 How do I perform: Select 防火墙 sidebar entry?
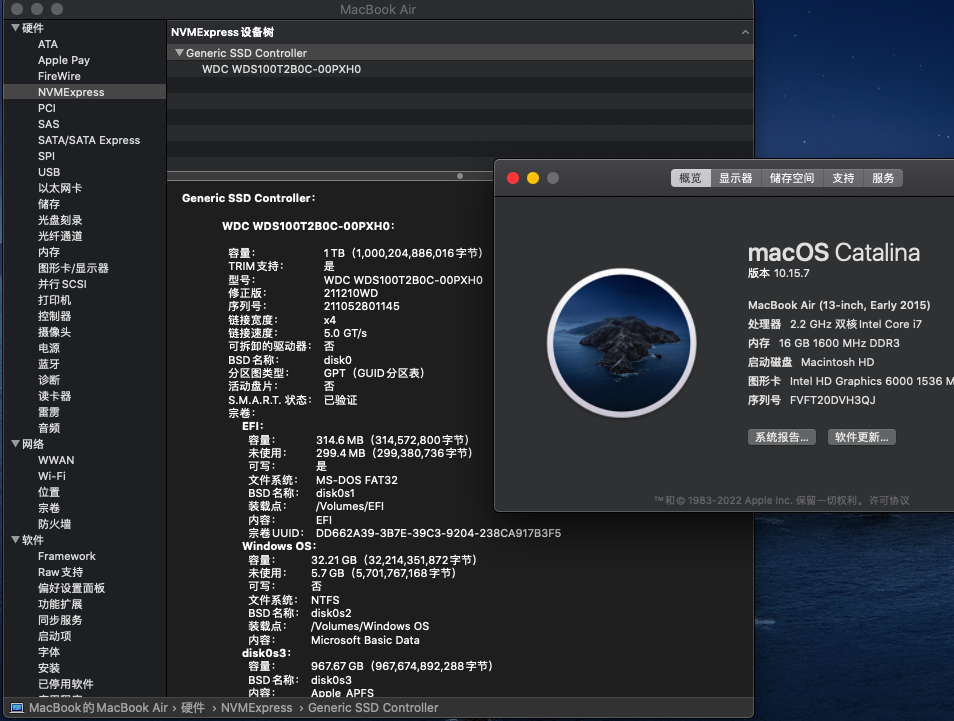54,524
